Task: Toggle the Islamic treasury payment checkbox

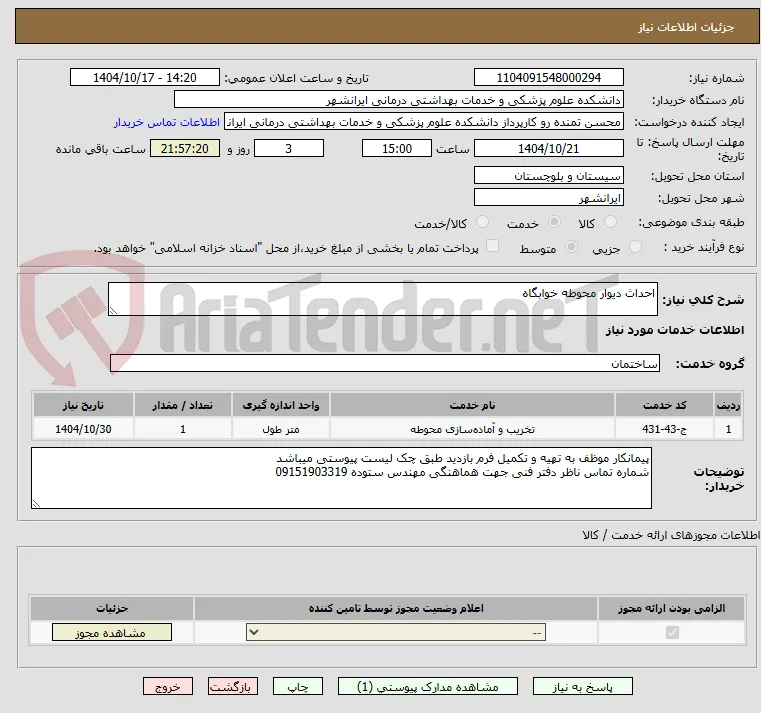Action: (x=492, y=246)
